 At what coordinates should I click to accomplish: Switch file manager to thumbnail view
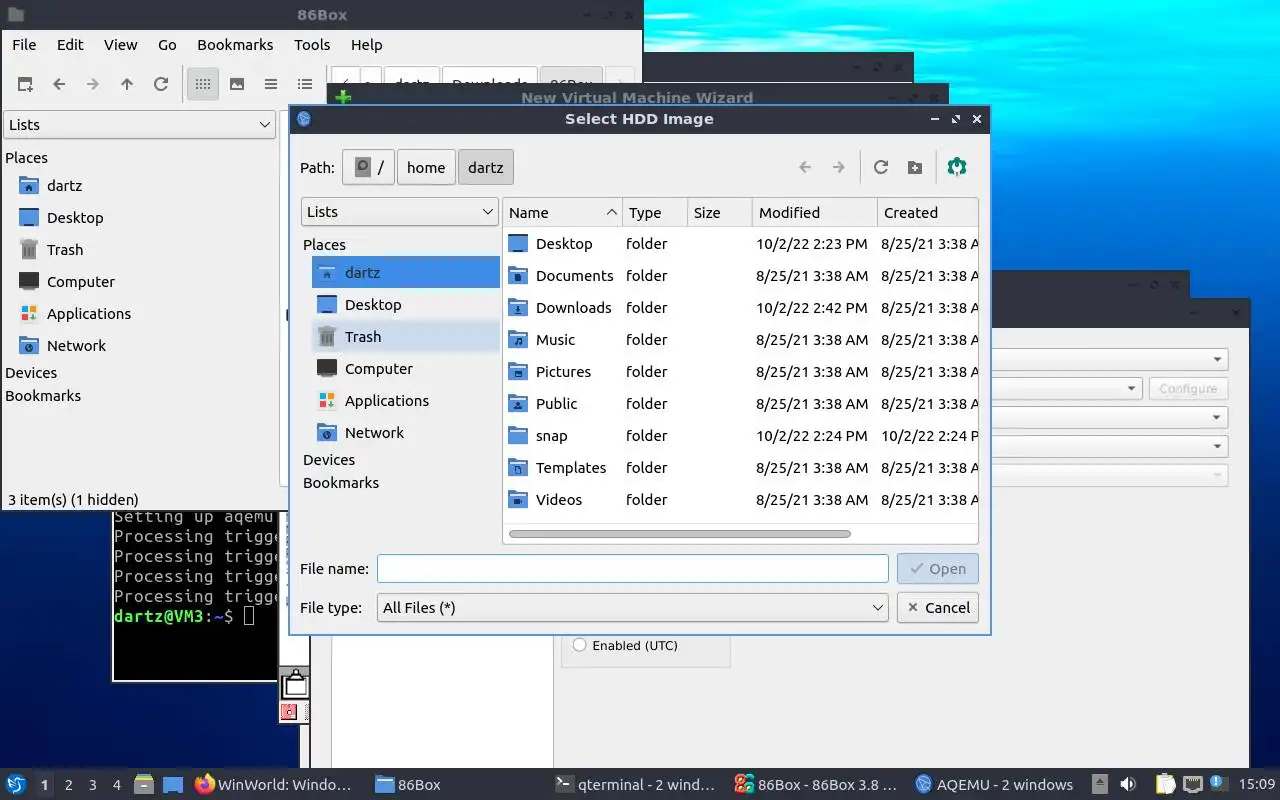click(x=237, y=85)
